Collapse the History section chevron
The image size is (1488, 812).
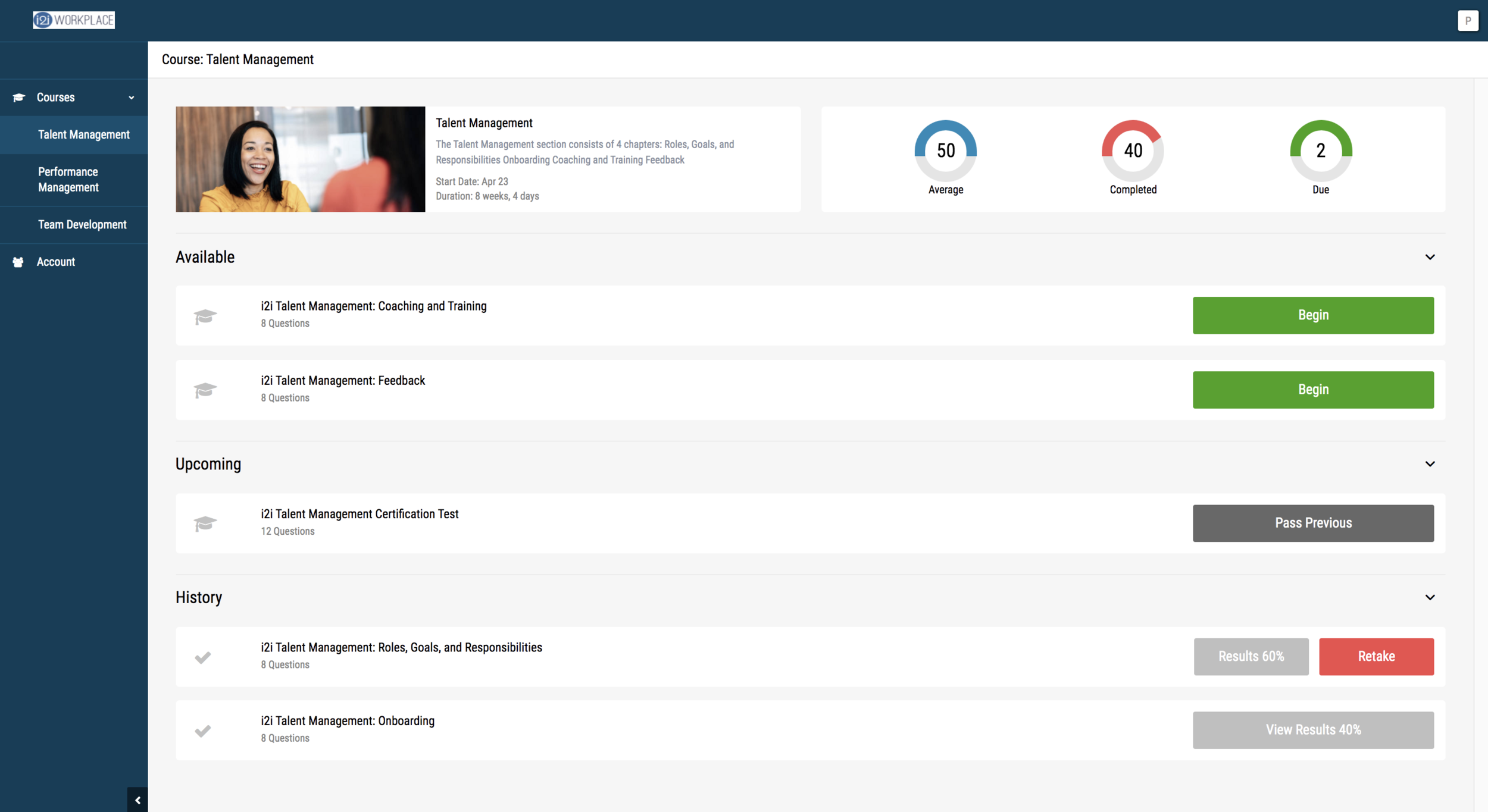(x=1430, y=597)
